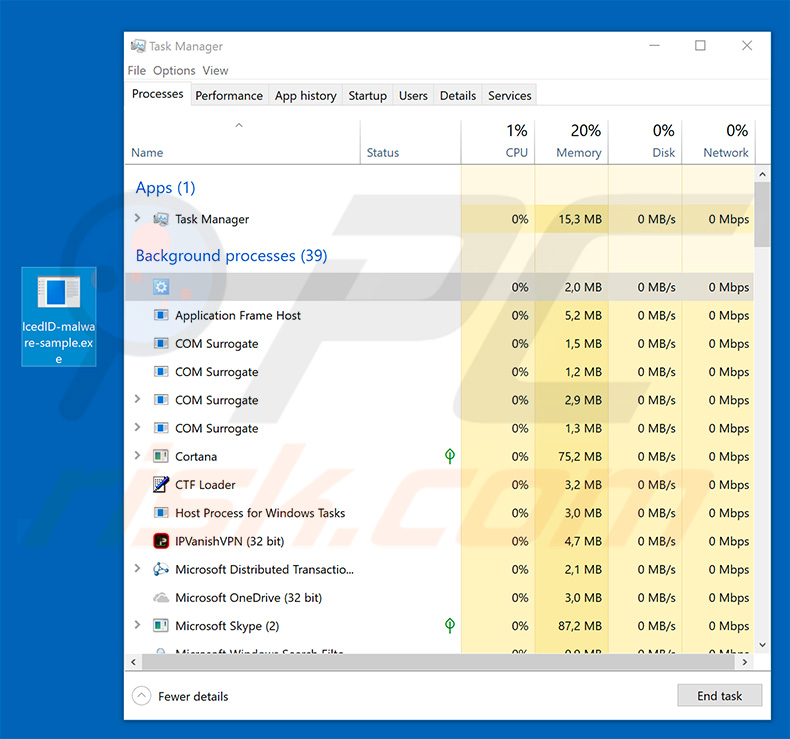Select the unnamed gear process icon
Screen dimensions: 790x739
tap(161, 287)
